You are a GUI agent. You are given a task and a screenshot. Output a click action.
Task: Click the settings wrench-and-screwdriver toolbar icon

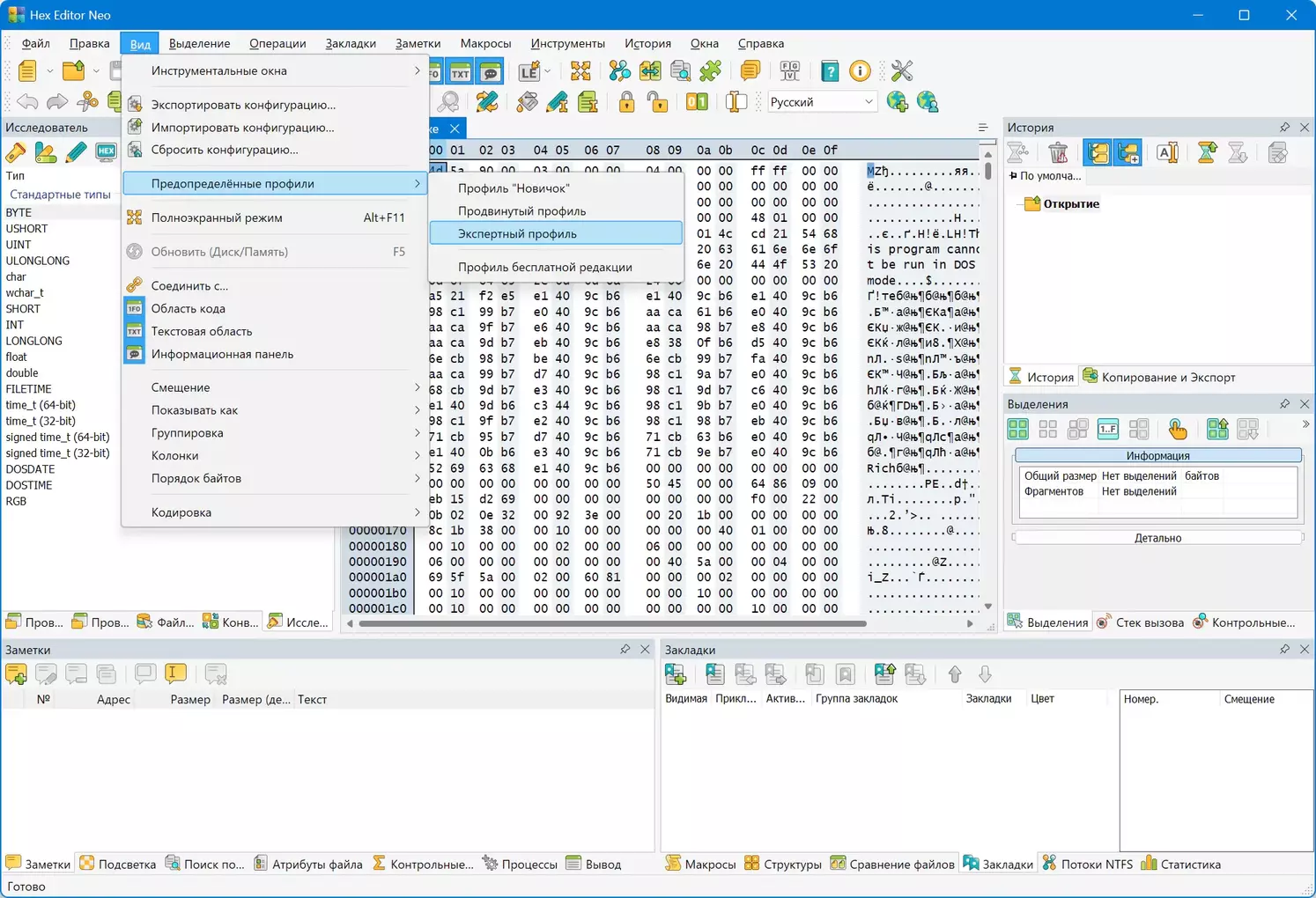[x=901, y=71]
